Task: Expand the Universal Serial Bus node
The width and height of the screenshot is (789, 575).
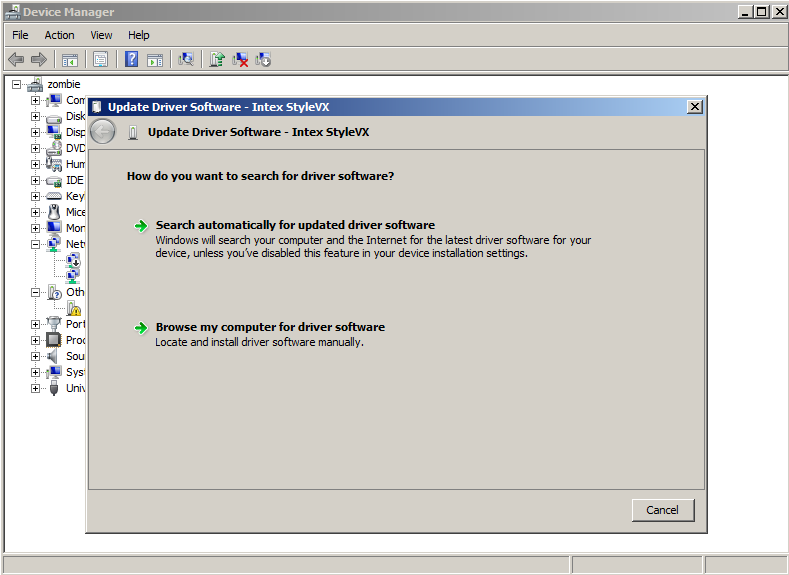Action: click(35, 388)
